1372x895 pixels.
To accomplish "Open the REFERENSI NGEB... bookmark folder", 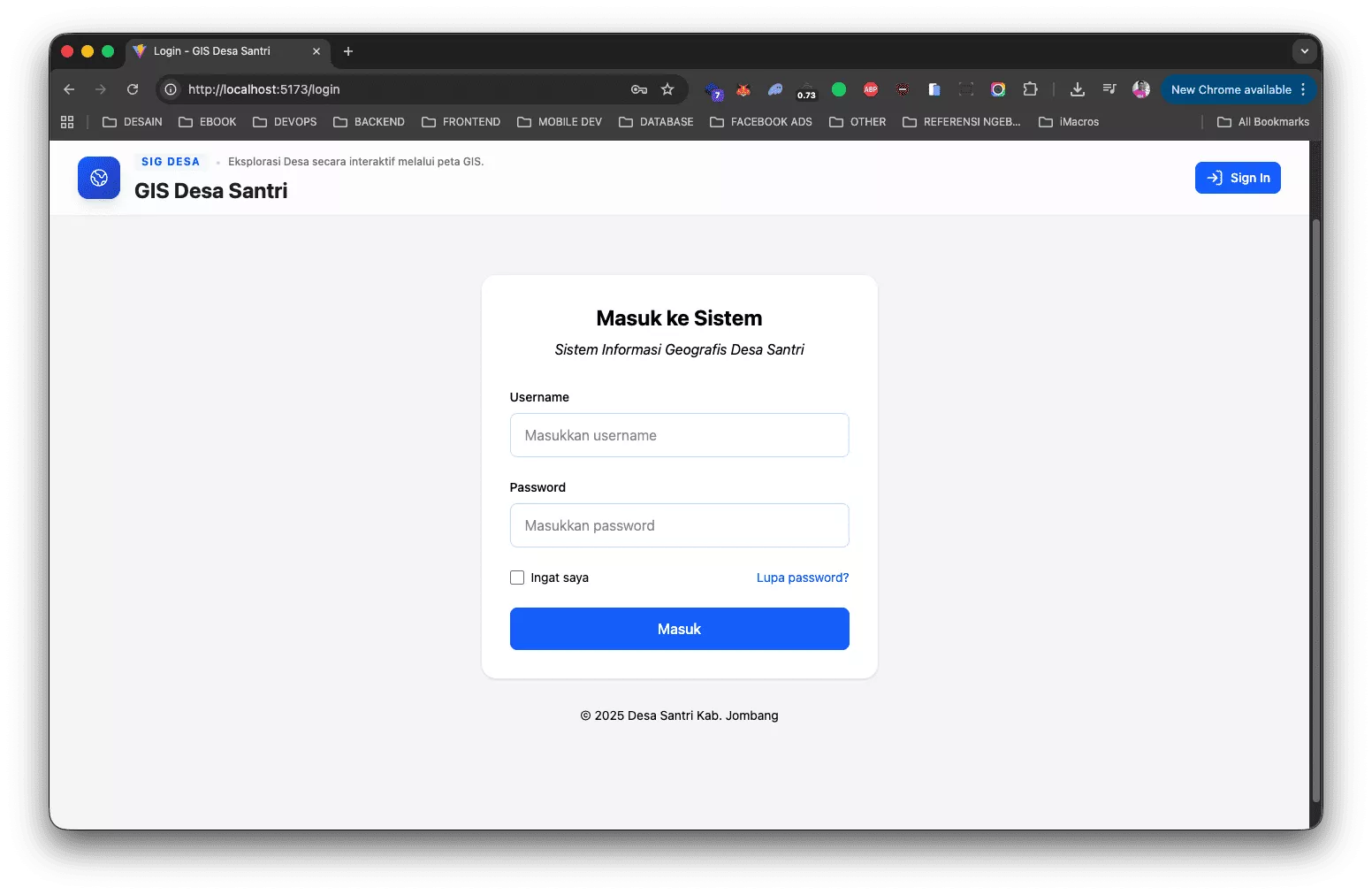I will (x=961, y=122).
